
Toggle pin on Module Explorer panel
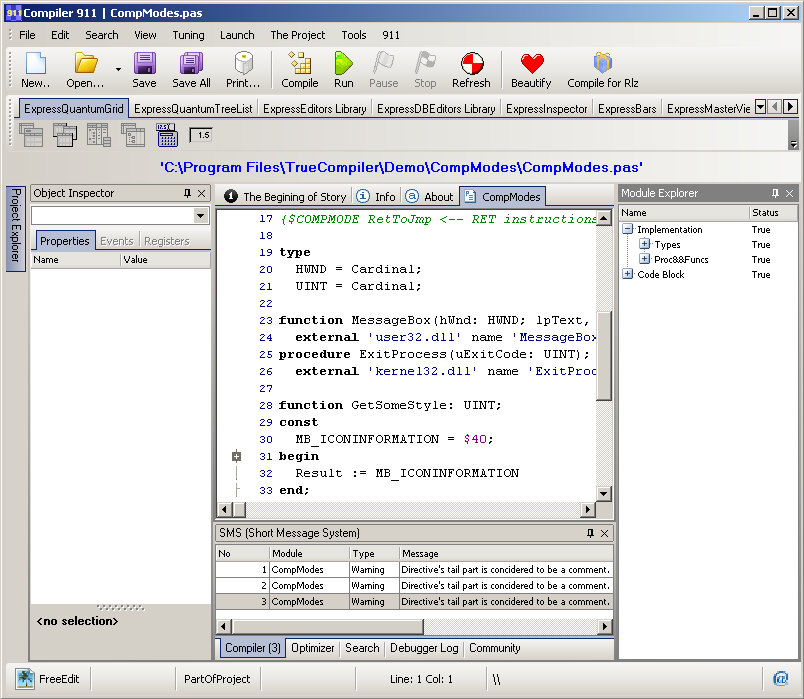pyautogui.click(x=775, y=193)
